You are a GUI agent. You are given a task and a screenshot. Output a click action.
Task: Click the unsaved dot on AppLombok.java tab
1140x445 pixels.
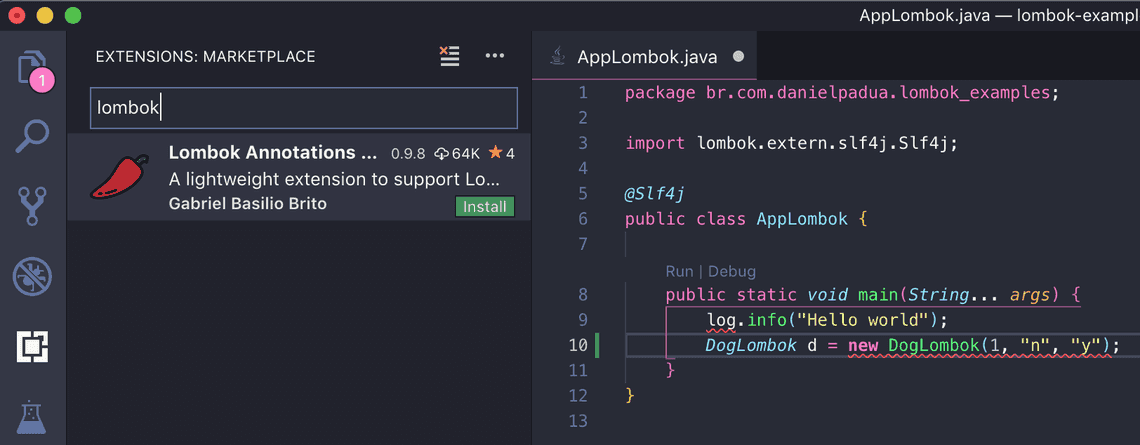[x=739, y=57]
